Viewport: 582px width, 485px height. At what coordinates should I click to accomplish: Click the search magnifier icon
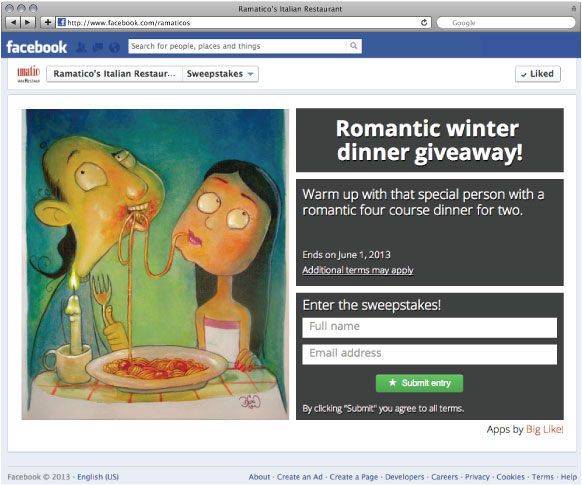354,46
